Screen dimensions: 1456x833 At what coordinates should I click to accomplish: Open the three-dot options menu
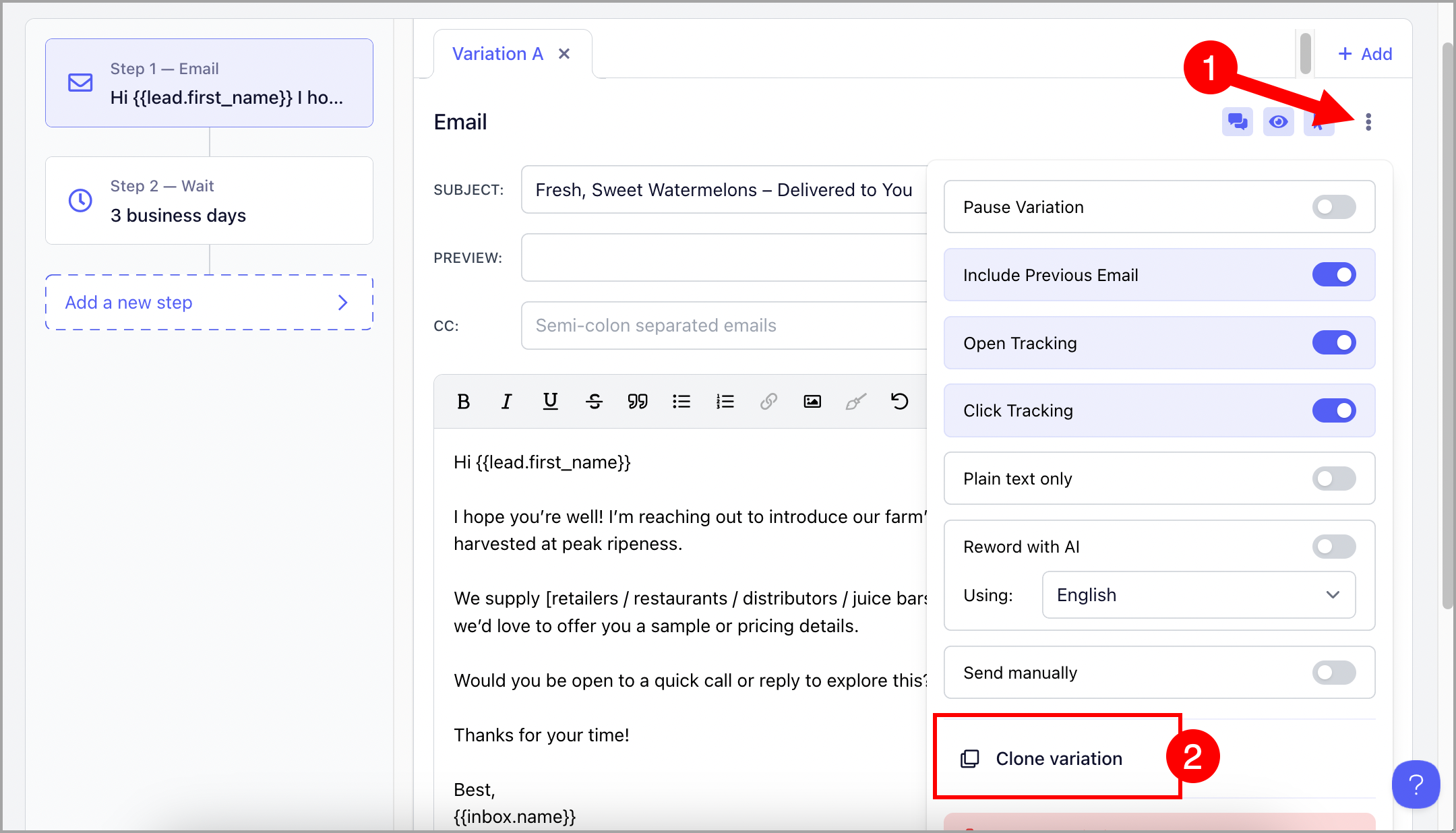(1368, 122)
